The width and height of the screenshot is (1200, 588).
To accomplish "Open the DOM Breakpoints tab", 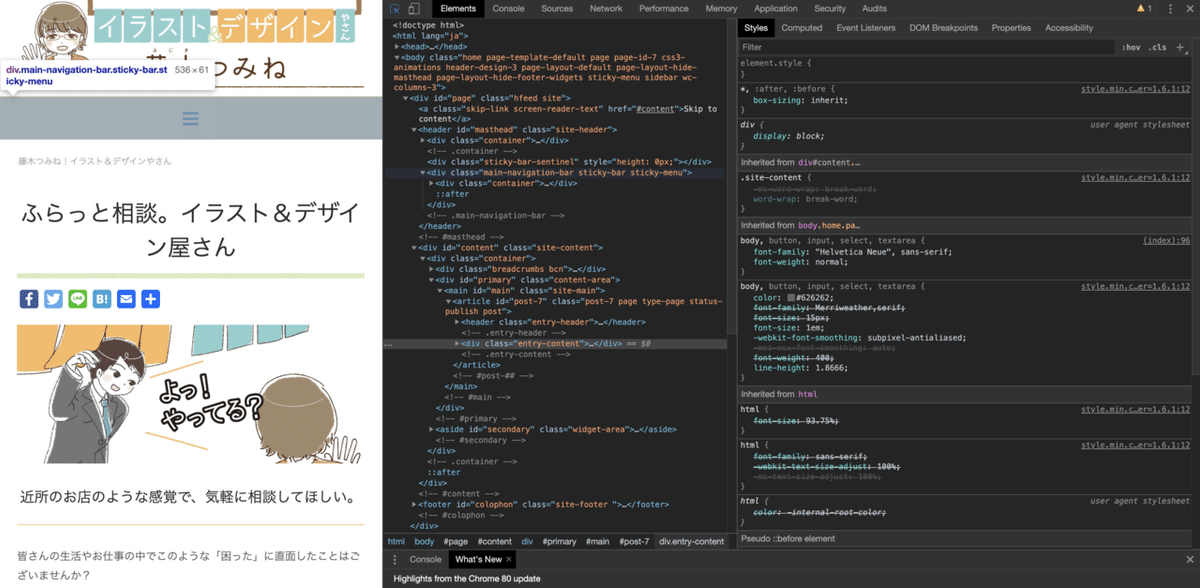I will point(944,28).
